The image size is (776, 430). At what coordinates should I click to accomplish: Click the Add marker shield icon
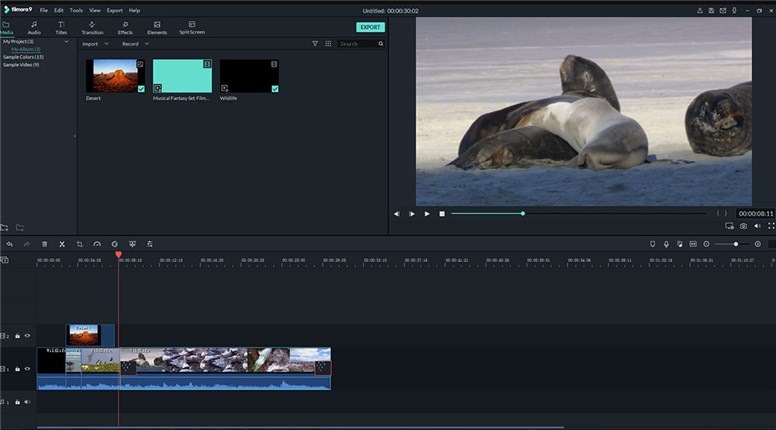tap(652, 244)
